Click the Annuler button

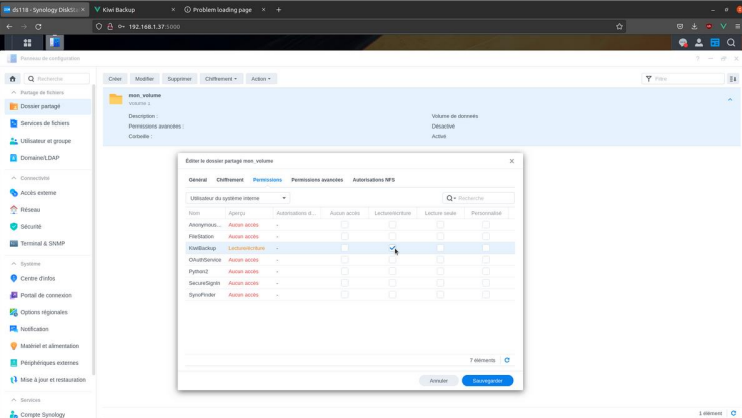(439, 381)
